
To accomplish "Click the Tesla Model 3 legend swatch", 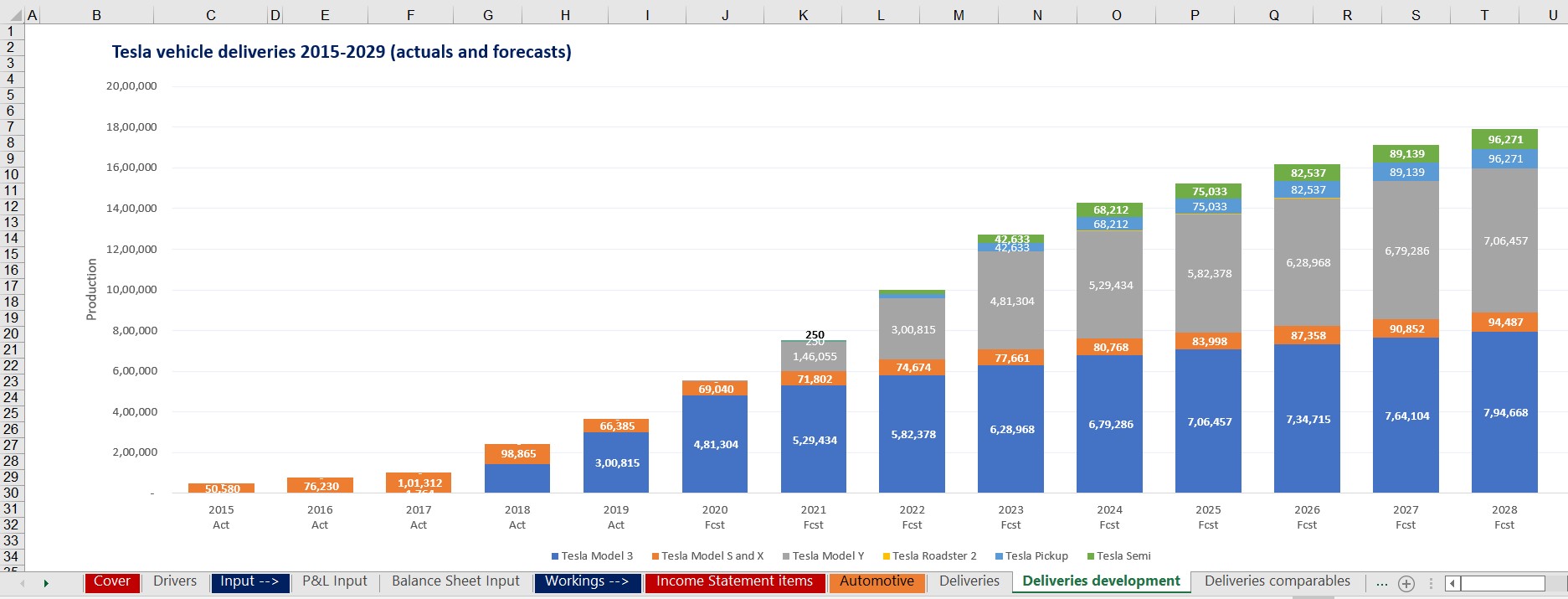I will click(555, 556).
